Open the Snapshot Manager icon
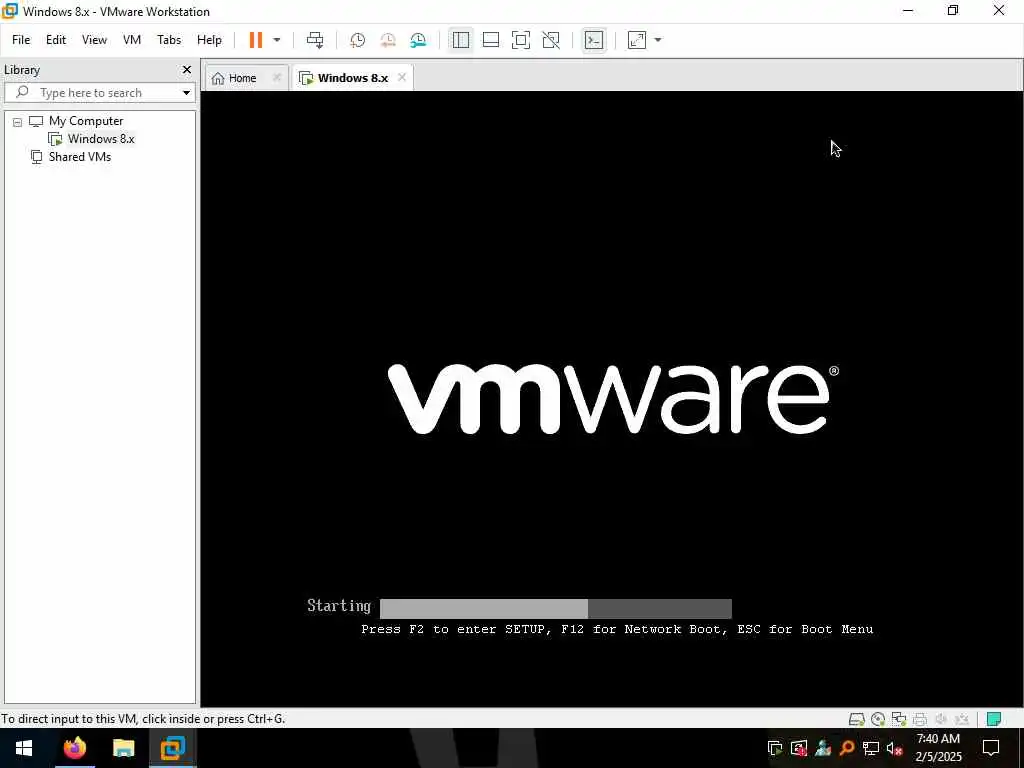The width and height of the screenshot is (1024, 768). tap(418, 40)
